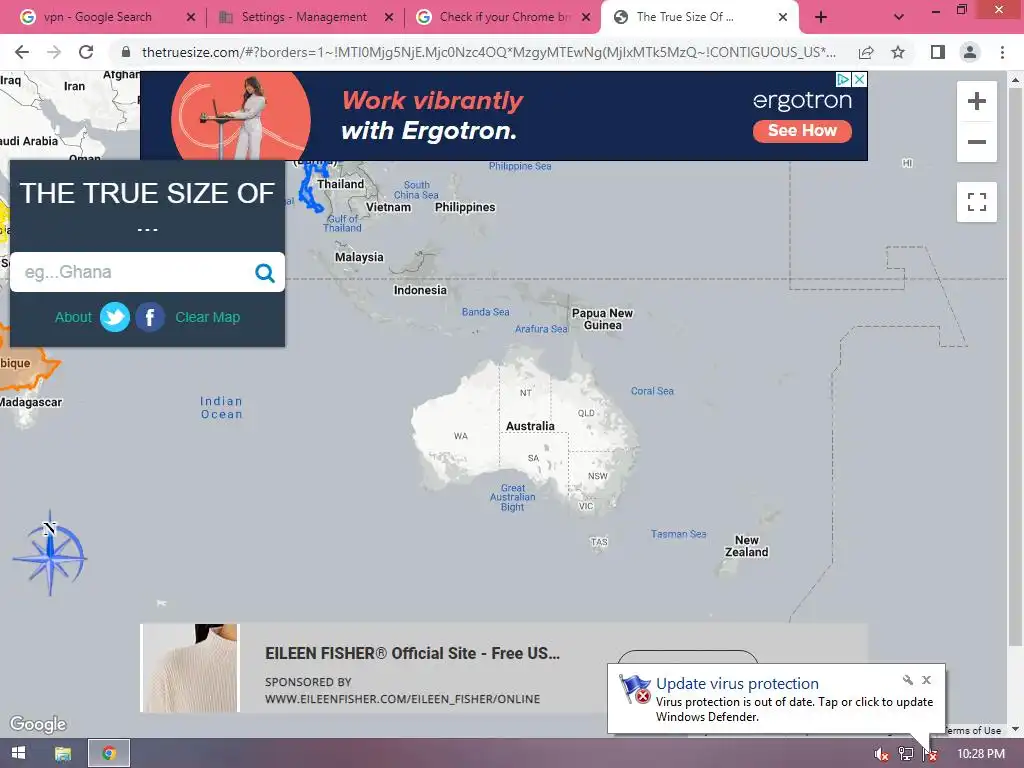Click the Google logo on map

38,724
